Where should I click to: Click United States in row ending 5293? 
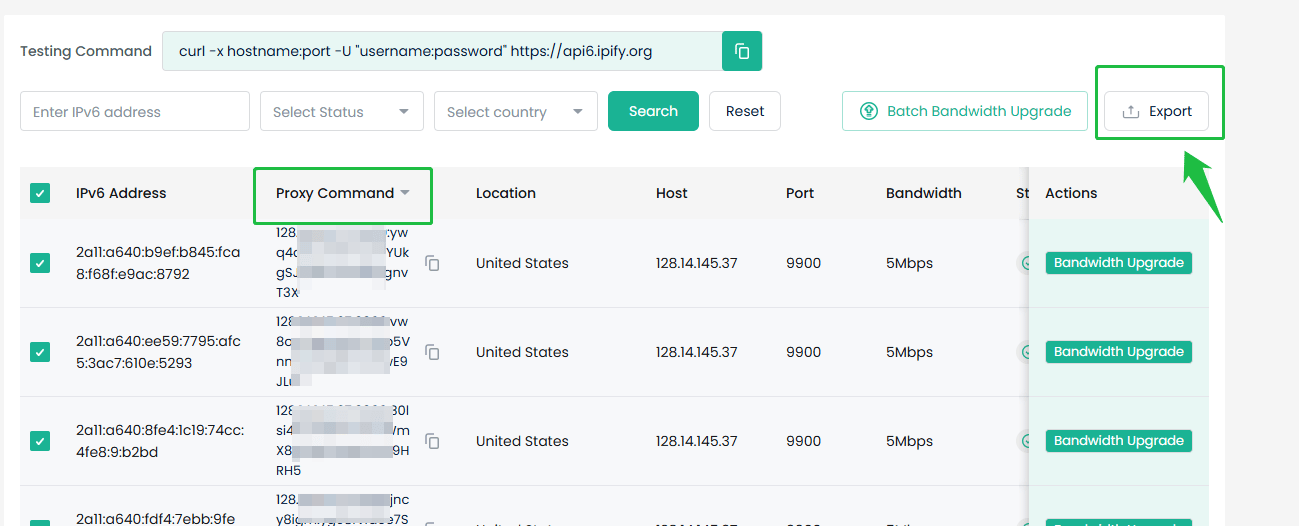click(522, 352)
